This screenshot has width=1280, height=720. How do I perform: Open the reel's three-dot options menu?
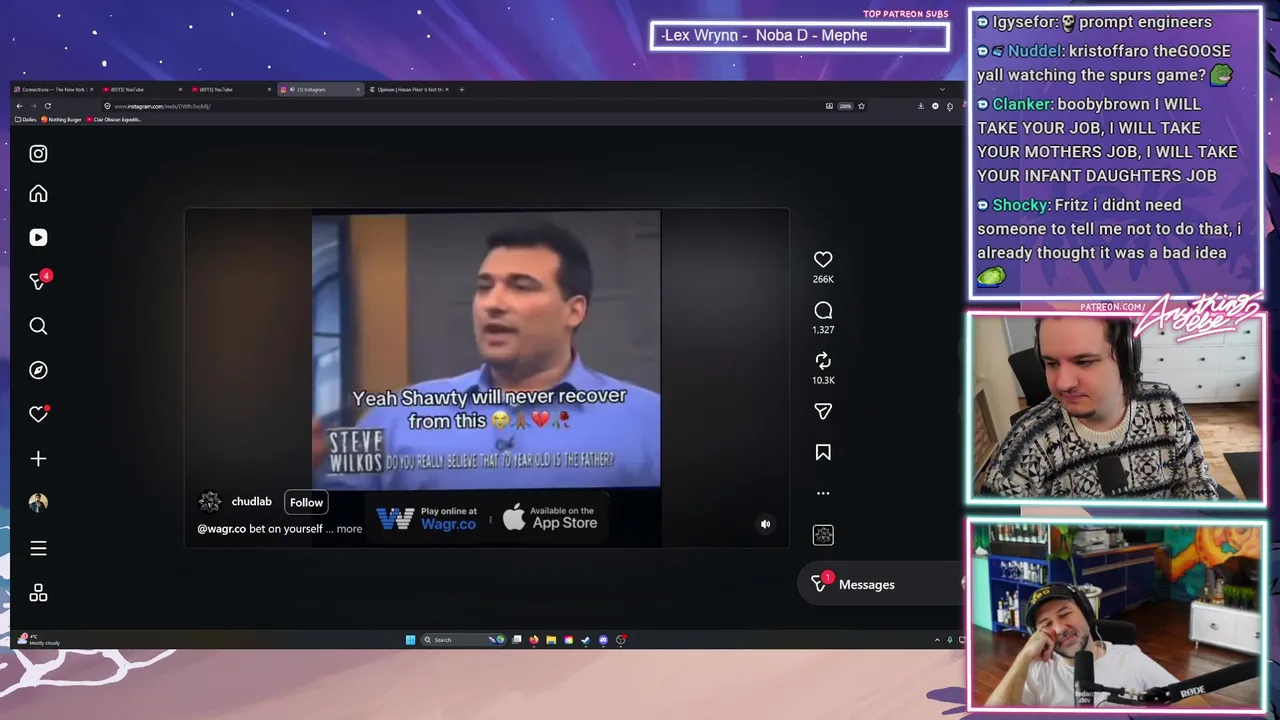click(823, 493)
